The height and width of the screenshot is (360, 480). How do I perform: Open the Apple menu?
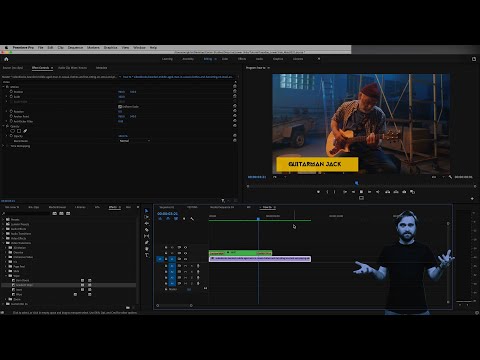[6, 48]
